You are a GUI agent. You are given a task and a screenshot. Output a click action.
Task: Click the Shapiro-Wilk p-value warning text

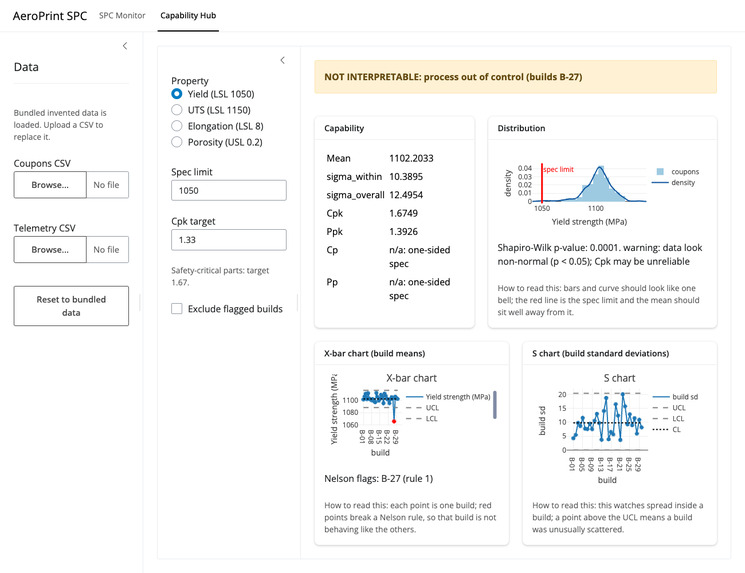click(600, 255)
